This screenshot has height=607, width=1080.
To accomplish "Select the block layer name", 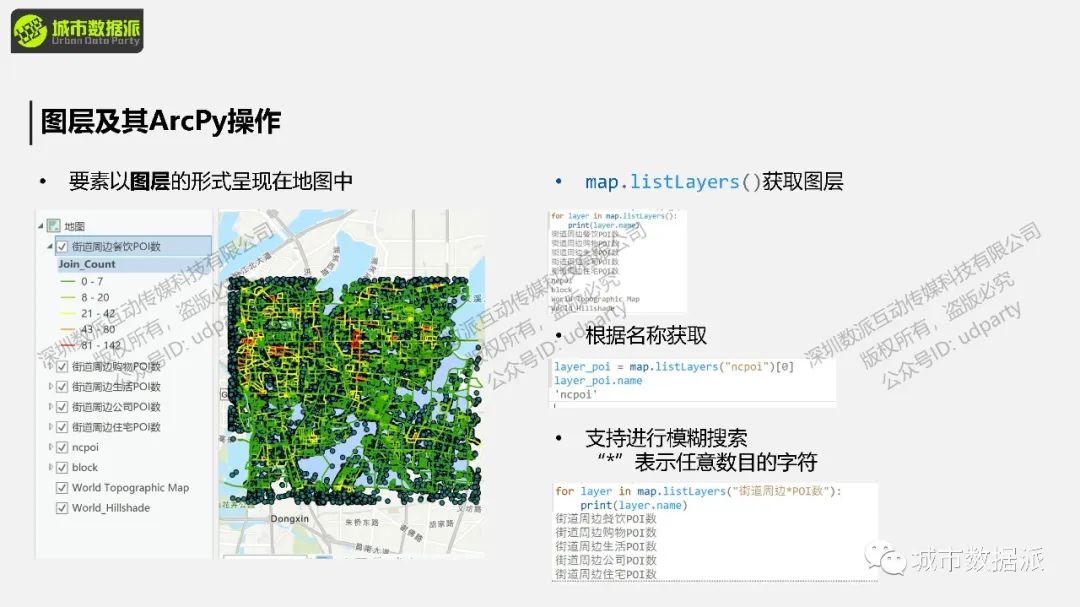I will pyautogui.click(x=85, y=467).
